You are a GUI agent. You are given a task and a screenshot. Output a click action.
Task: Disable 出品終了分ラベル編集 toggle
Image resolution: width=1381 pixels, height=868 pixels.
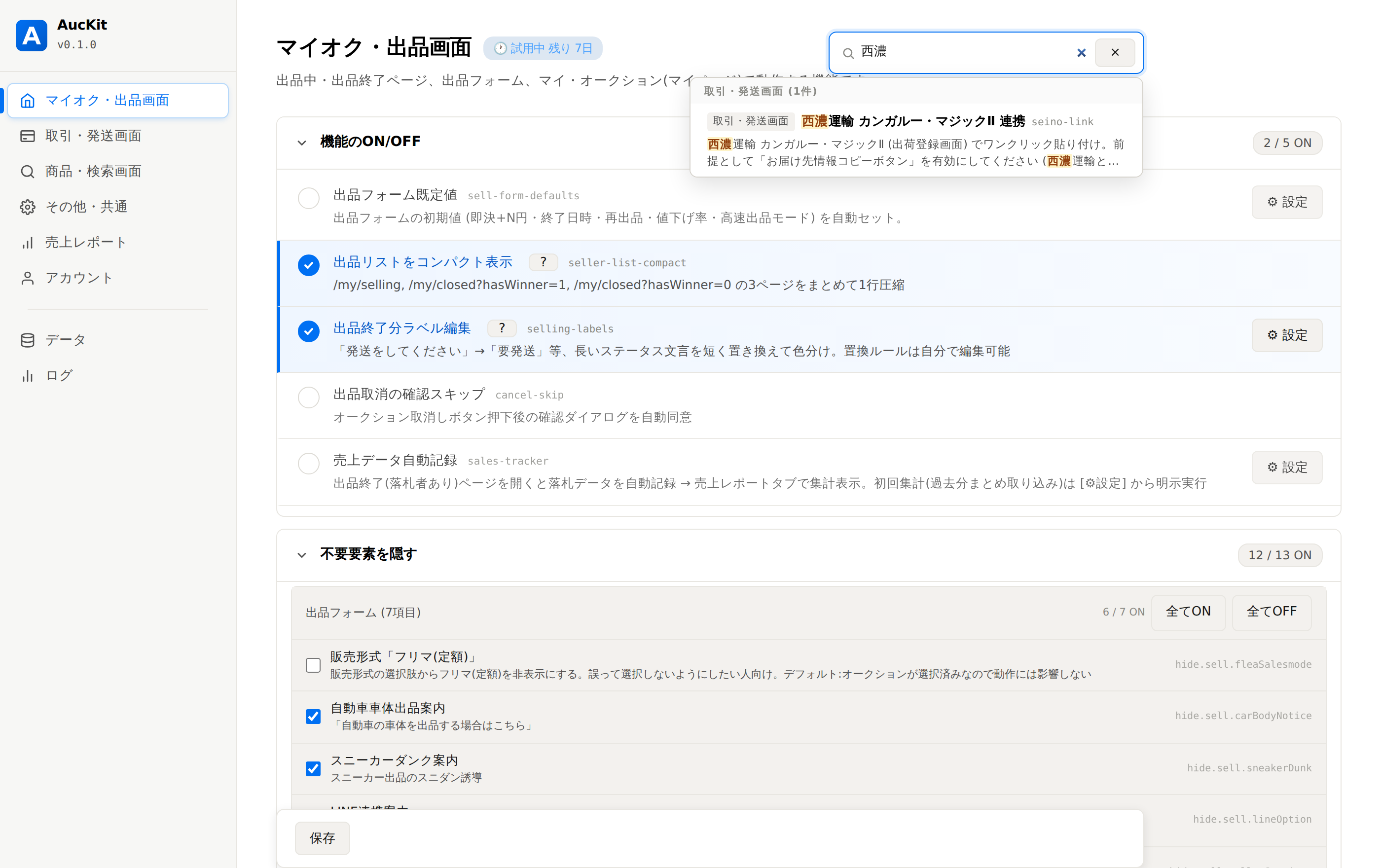[309, 331]
